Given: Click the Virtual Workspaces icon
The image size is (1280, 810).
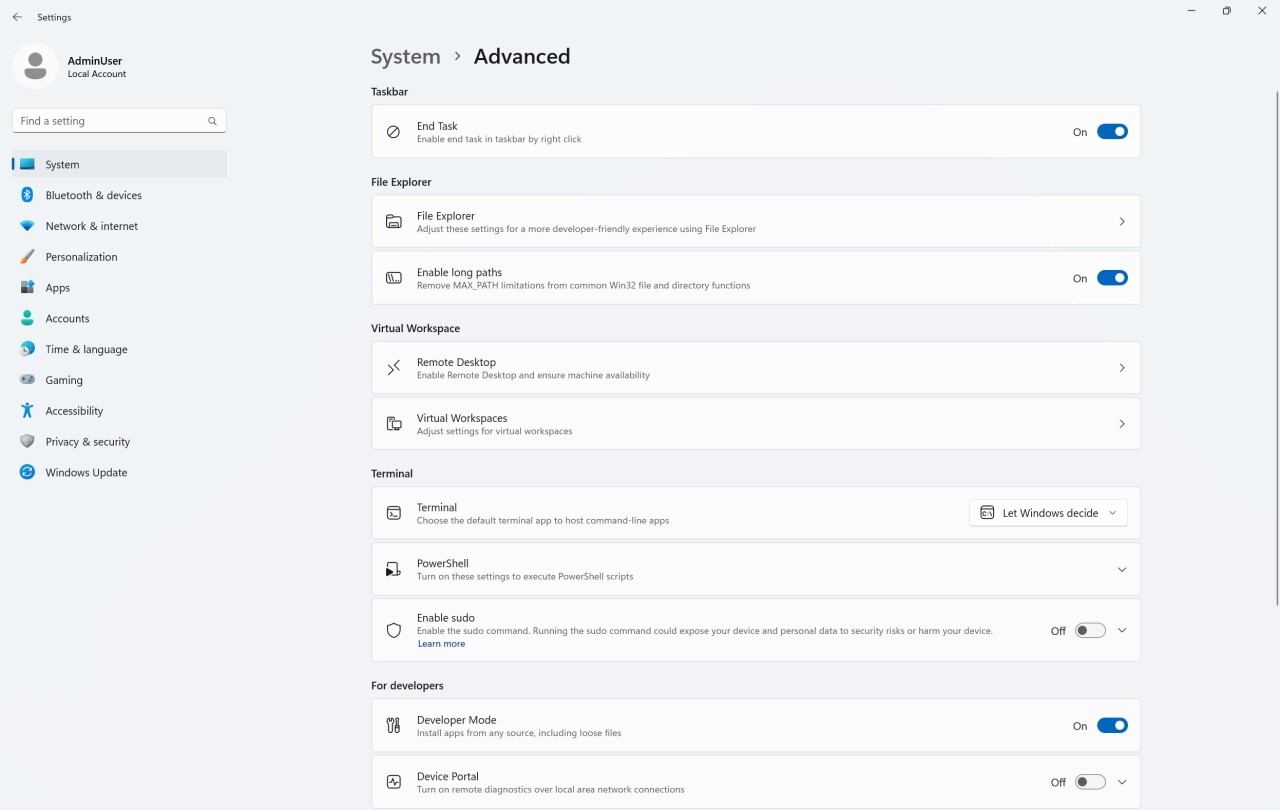Looking at the screenshot, I should [393, 423].
